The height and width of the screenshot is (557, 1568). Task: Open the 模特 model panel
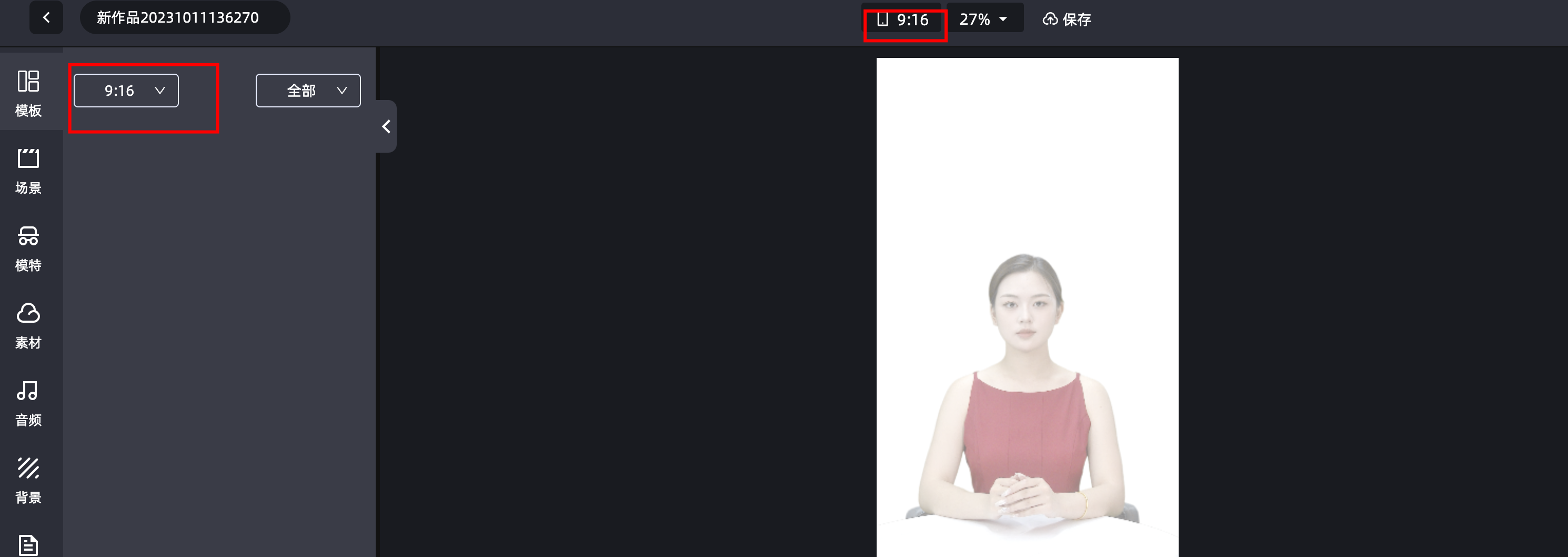coord(28,248)
